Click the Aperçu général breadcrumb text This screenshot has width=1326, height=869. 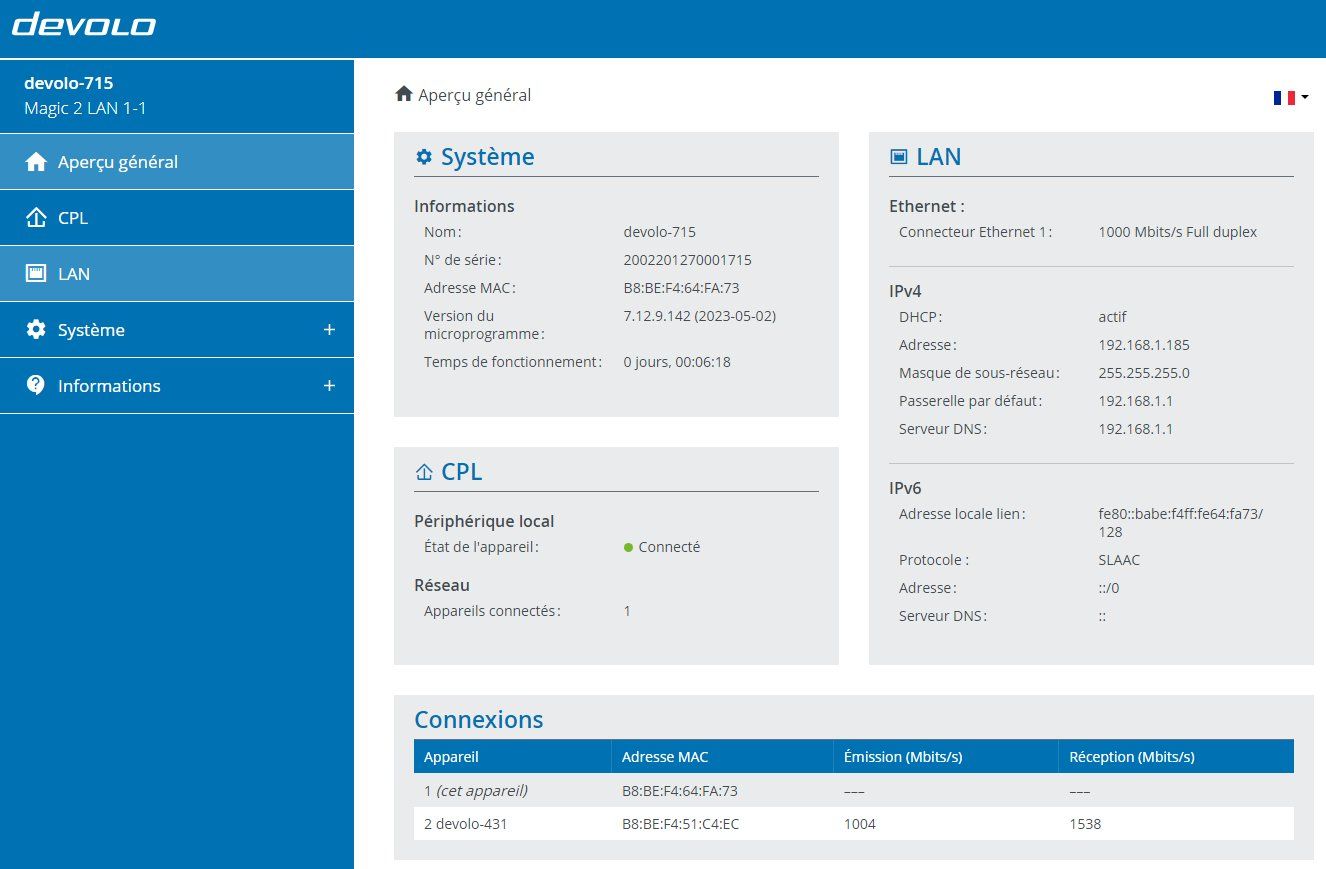(475, 95)
